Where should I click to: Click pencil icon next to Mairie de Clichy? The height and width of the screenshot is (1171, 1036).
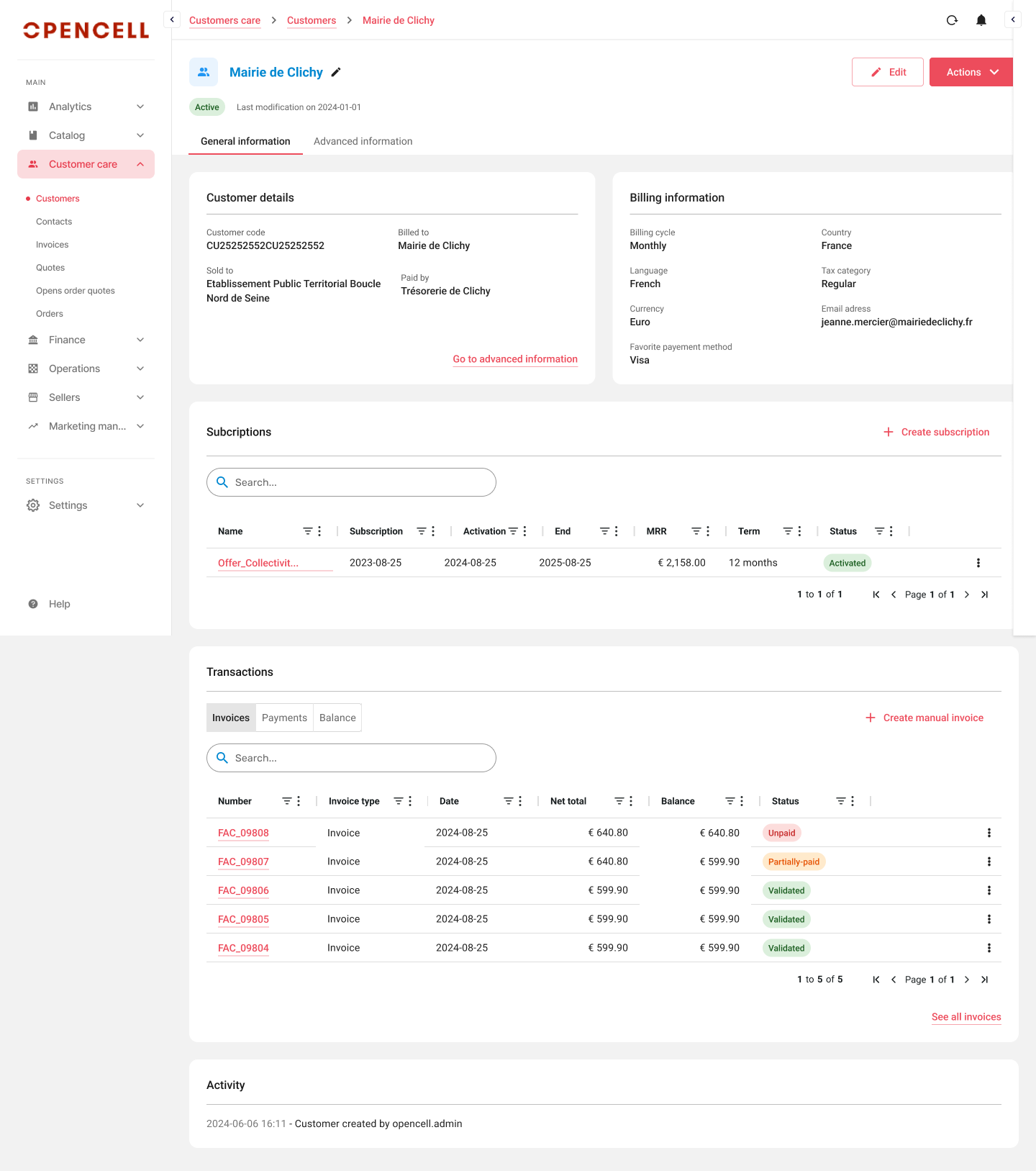pos(336,72)
